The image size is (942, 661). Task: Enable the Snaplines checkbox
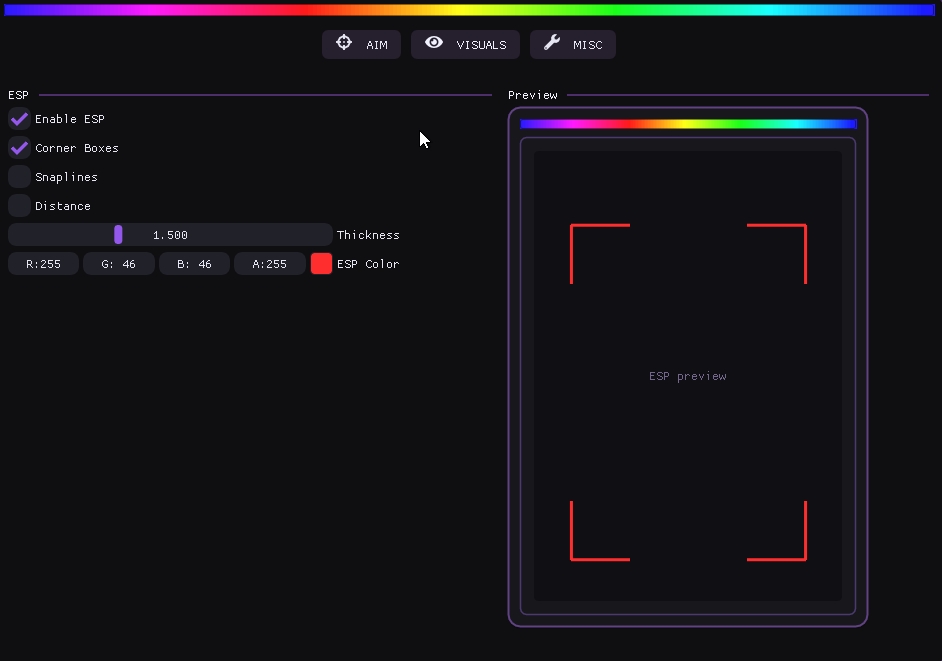click(19, 177)
